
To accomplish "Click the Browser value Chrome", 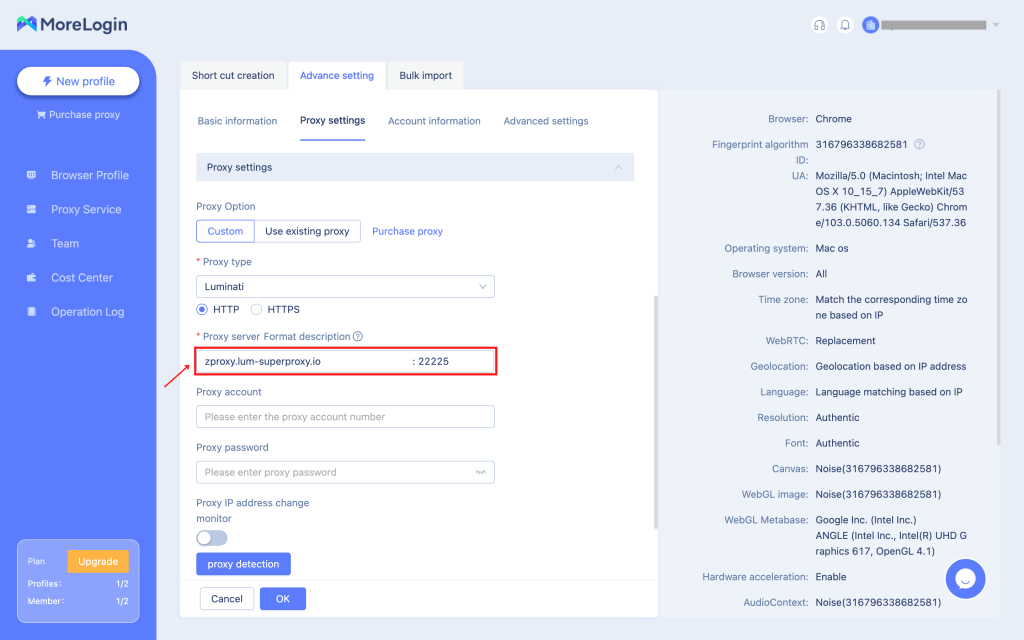I will pyautogui.click(x=833, y=119).
